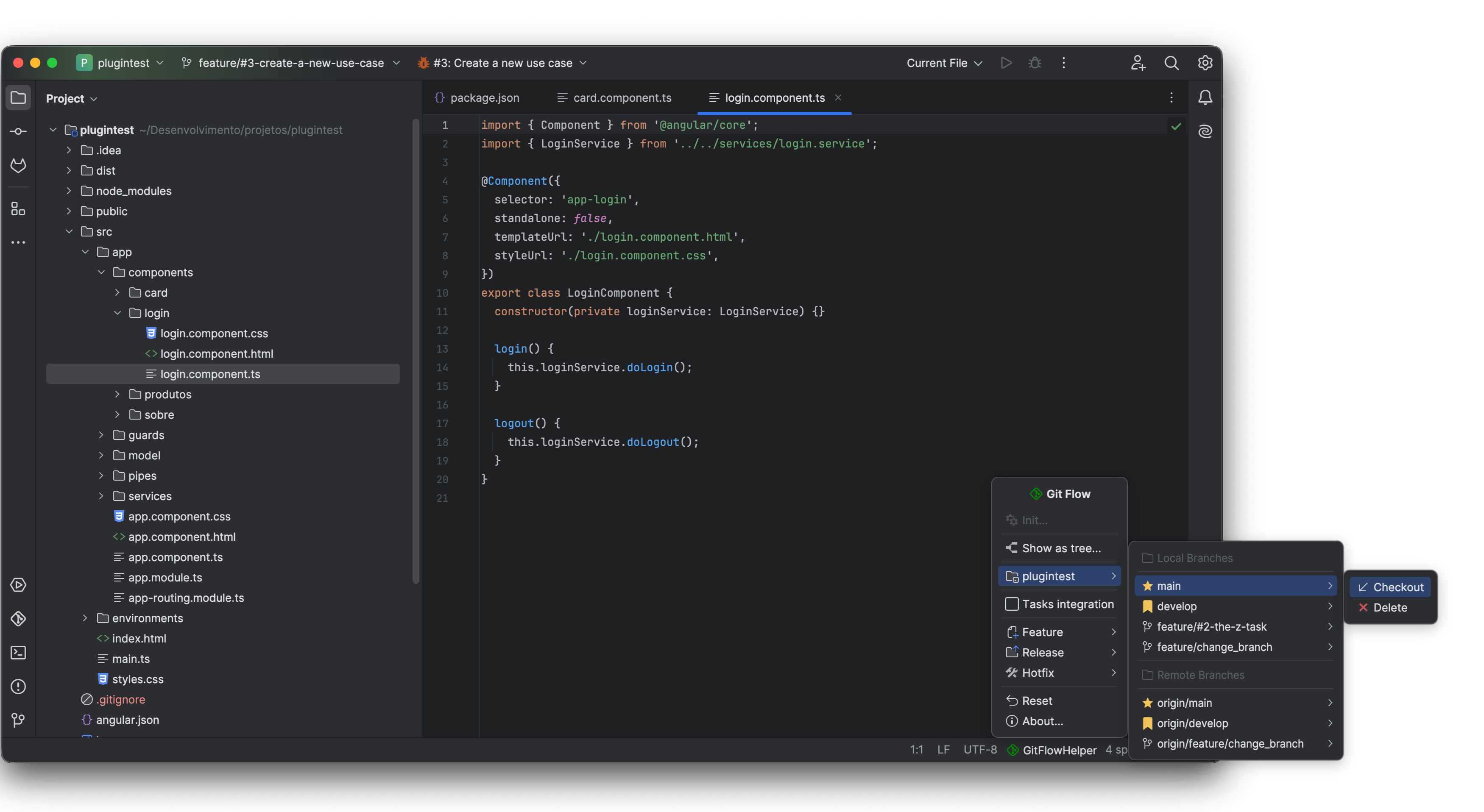Click Show as tree... option

click(1060, 548)
